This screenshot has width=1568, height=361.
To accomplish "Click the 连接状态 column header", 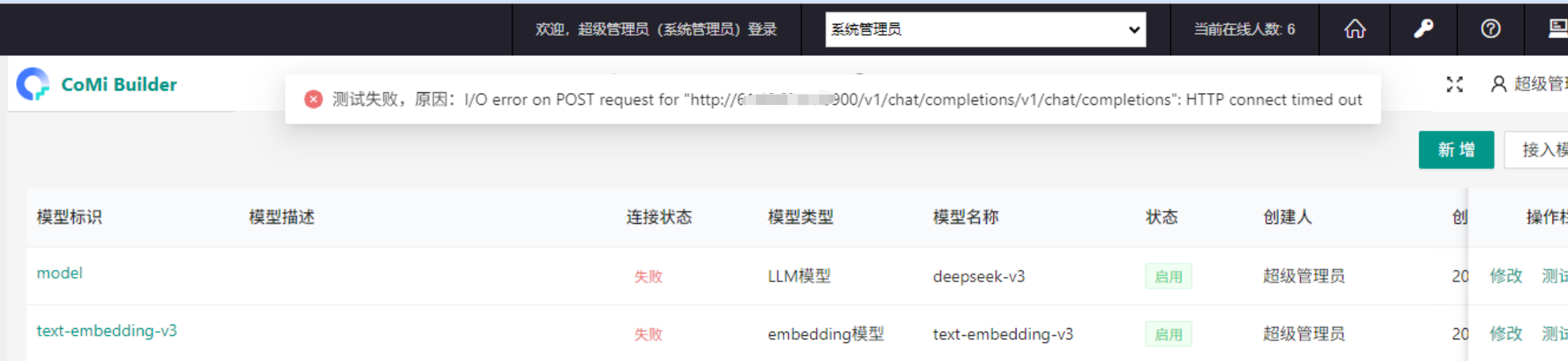I will [659, 217].
